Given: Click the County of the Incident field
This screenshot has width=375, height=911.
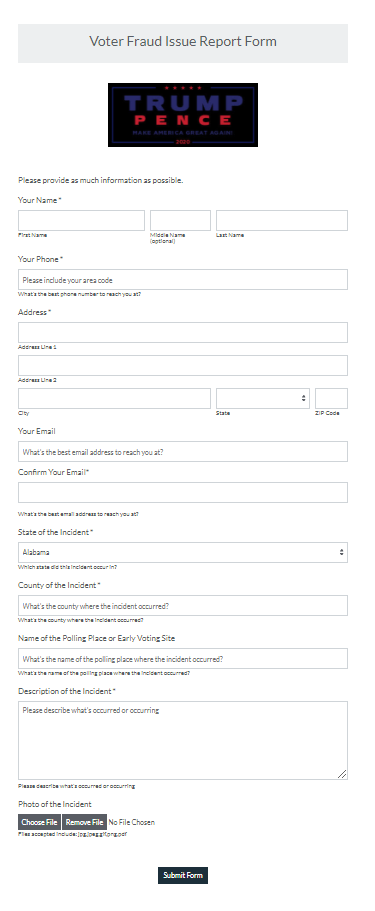Looking at the screenshot, I should pyautogui.click(x=183, y=605).
